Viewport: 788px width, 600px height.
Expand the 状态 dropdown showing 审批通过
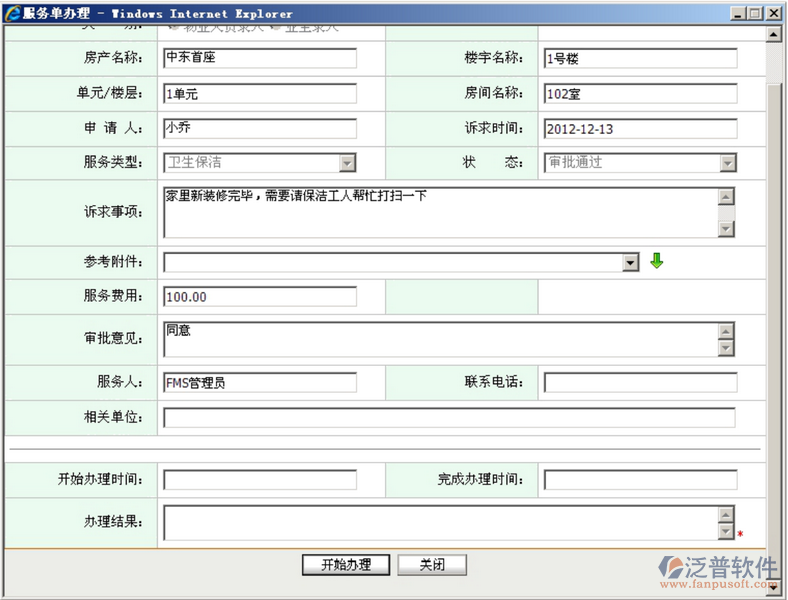(727, 163)
